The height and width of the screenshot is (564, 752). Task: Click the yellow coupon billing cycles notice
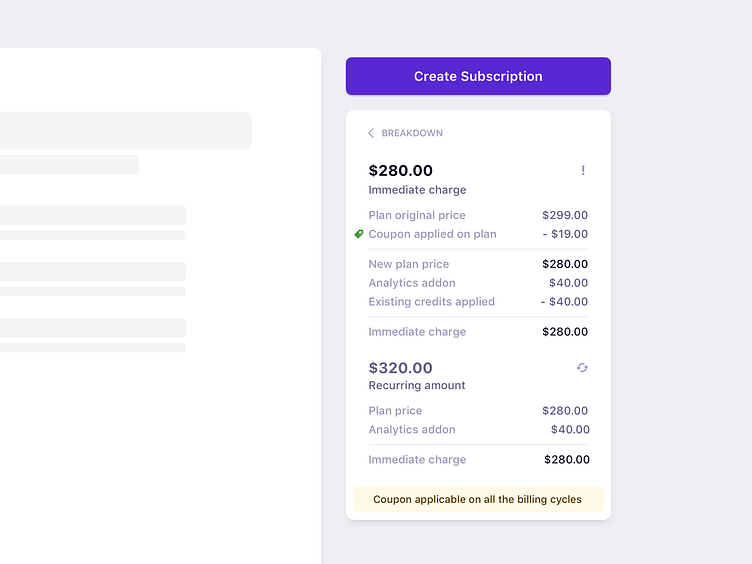point(477,499)
